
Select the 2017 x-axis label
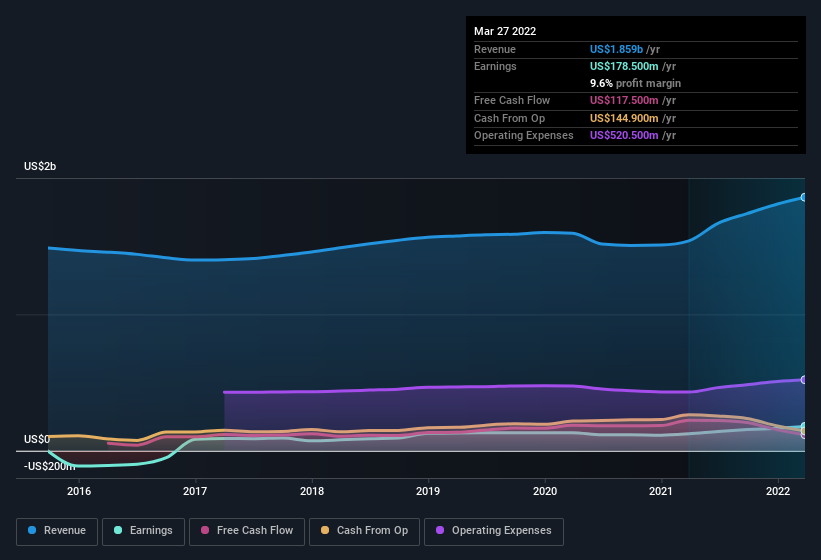click(x=195, y=491)
